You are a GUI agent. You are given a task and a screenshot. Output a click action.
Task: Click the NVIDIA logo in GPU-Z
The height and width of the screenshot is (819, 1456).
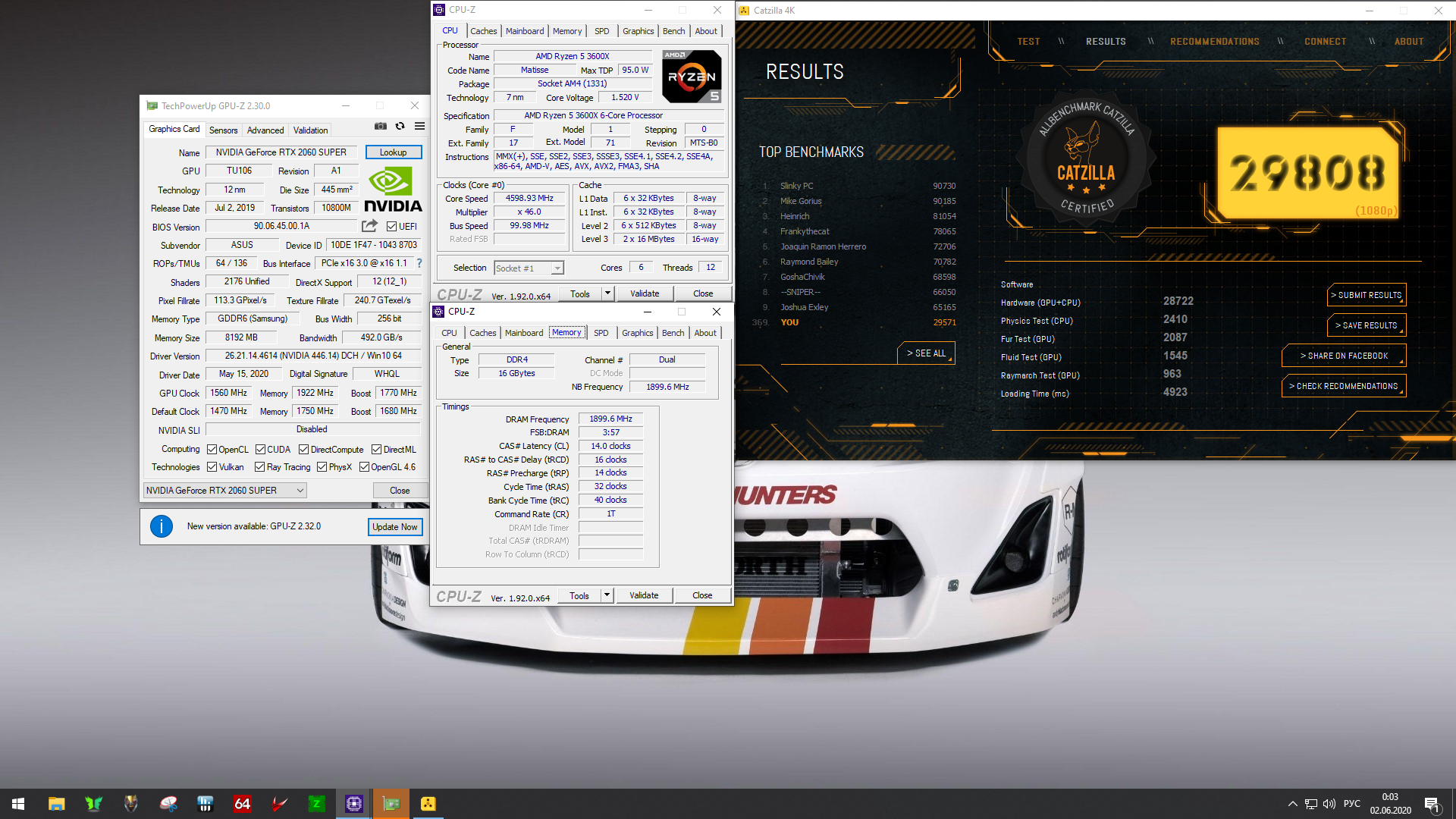393,190
